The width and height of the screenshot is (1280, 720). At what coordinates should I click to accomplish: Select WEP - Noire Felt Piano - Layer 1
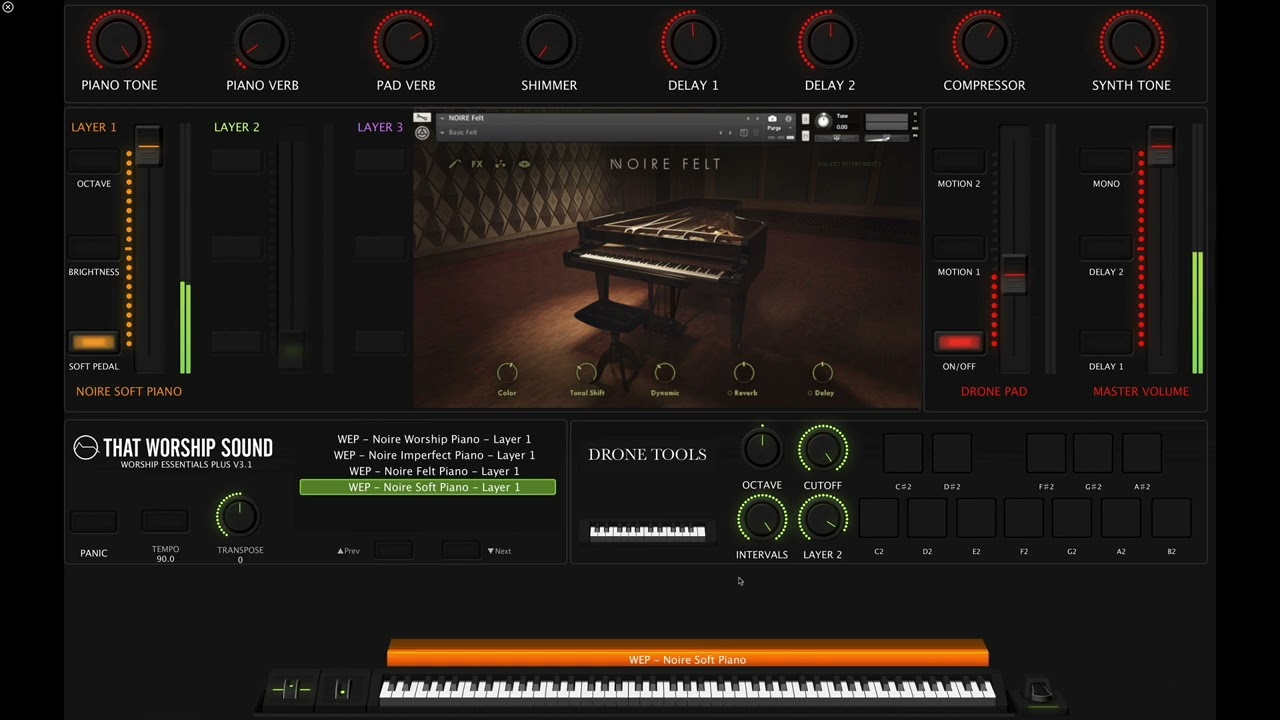[x=434, y=471]
